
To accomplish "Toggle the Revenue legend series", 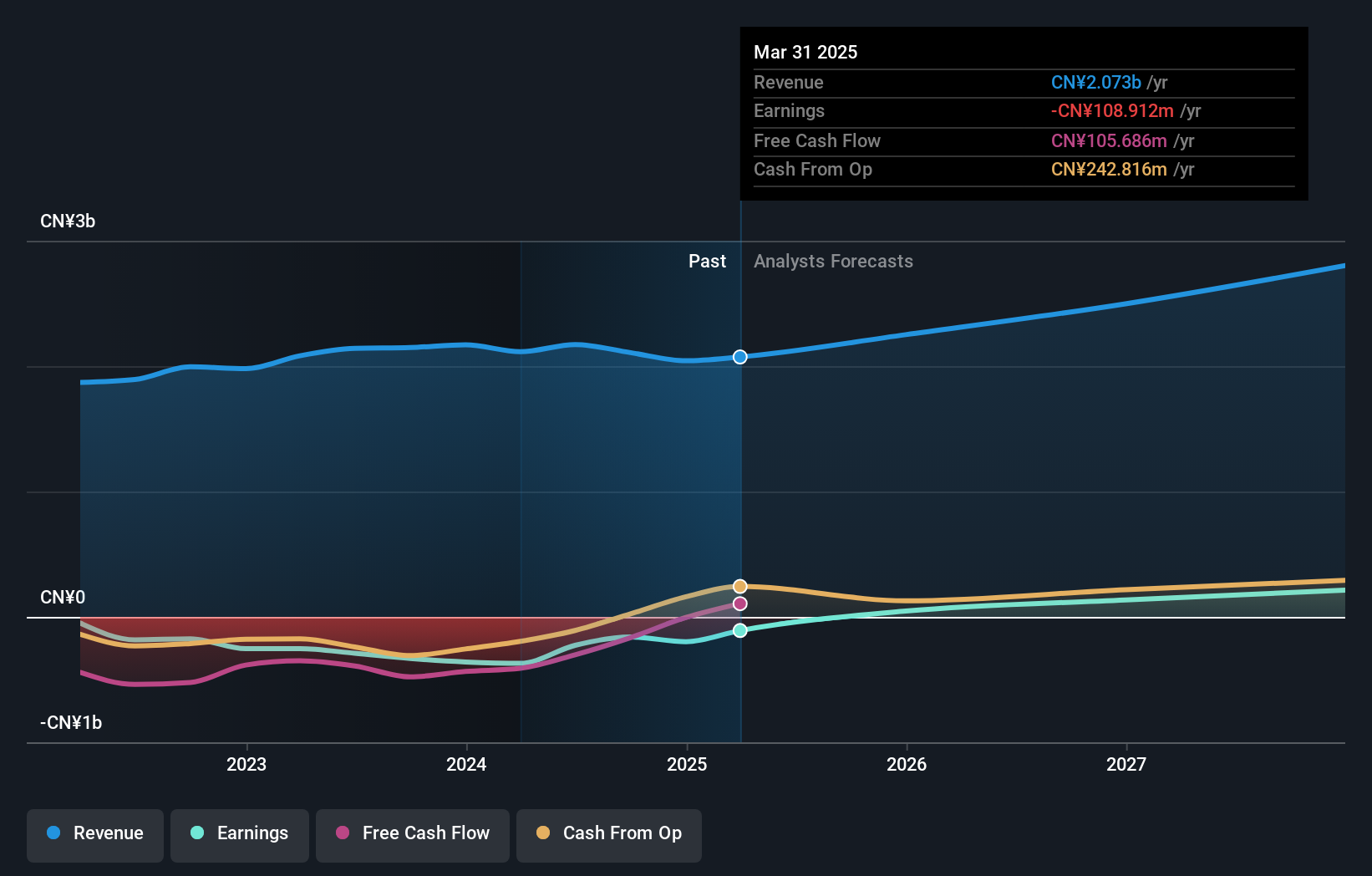I will [x=95, y=835].
